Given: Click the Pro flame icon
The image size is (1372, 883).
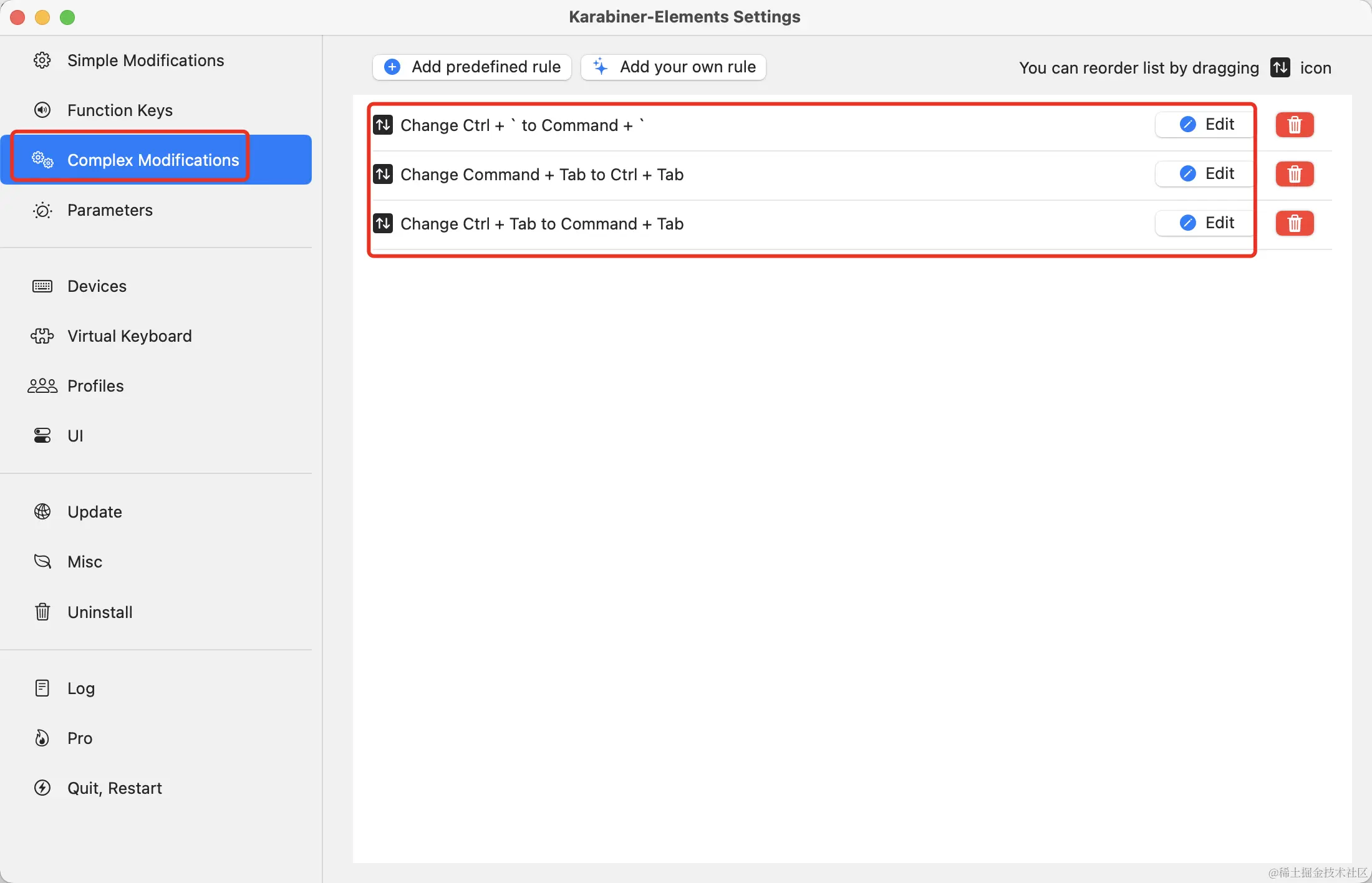Looking at the screenshot, I should (42, 738).
